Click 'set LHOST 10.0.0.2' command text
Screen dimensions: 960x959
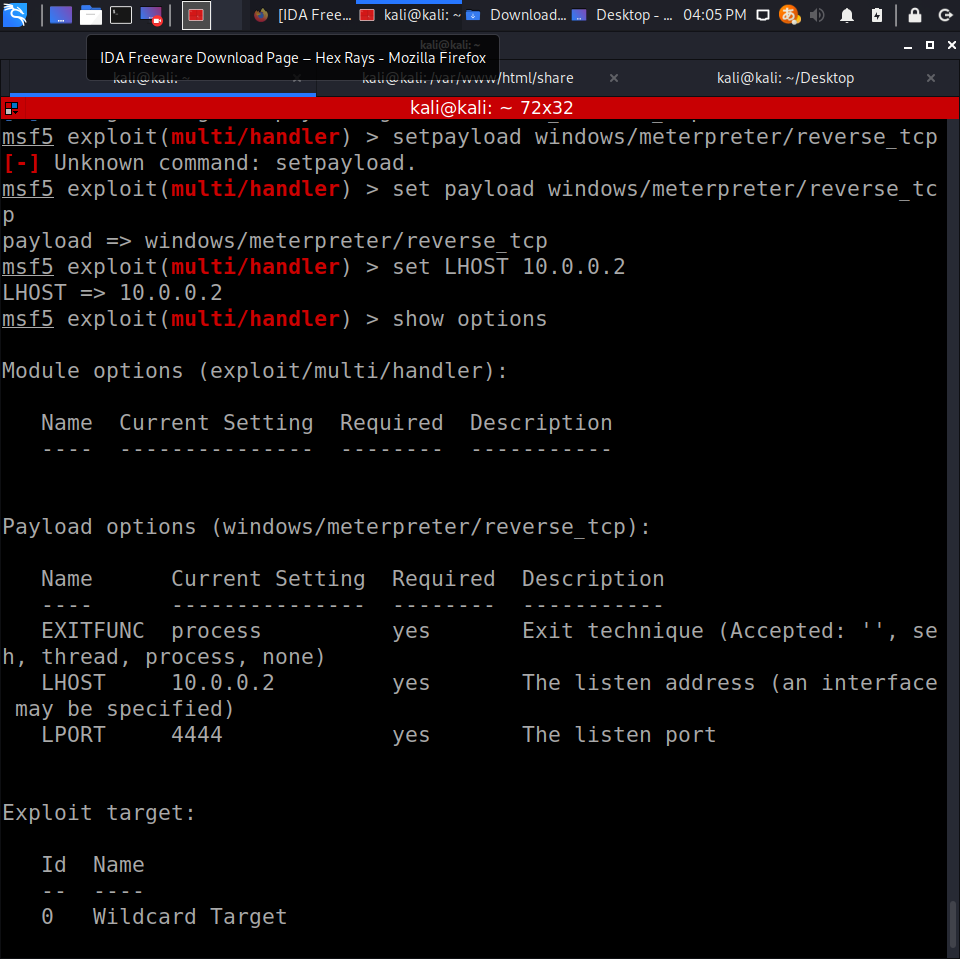tap(509, 267)
